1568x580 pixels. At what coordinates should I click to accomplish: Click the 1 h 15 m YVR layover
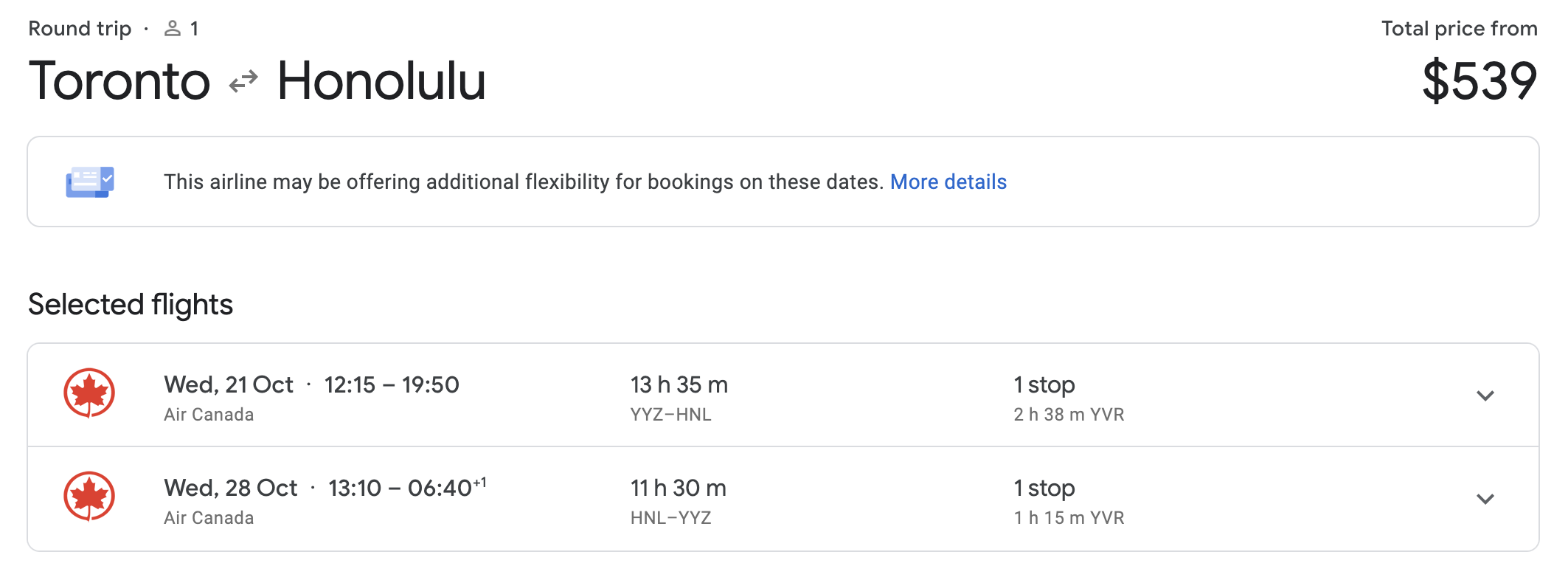[1069, 518]
